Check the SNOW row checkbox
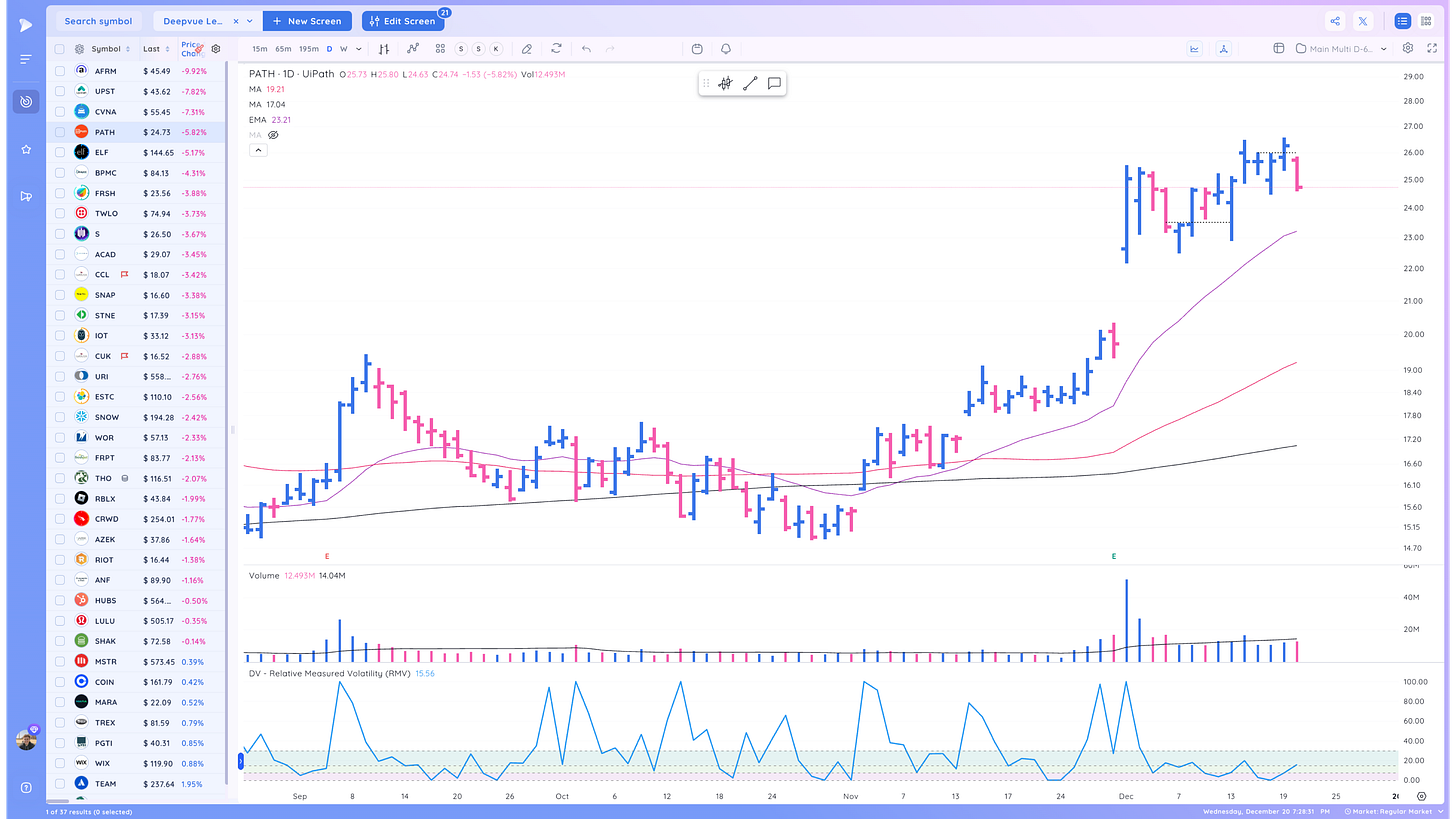Screen dimensions: 1456x819 coord(60,417)
